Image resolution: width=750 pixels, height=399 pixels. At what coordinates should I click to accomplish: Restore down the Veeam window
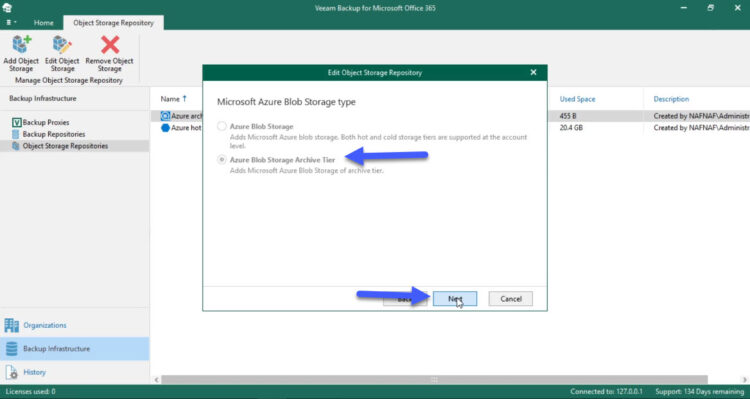point(711,8)
